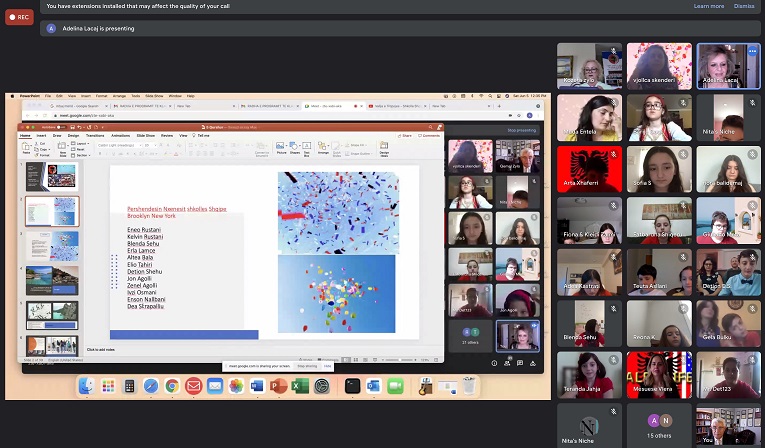Open FaceTime from the Dock

point(394,386)
